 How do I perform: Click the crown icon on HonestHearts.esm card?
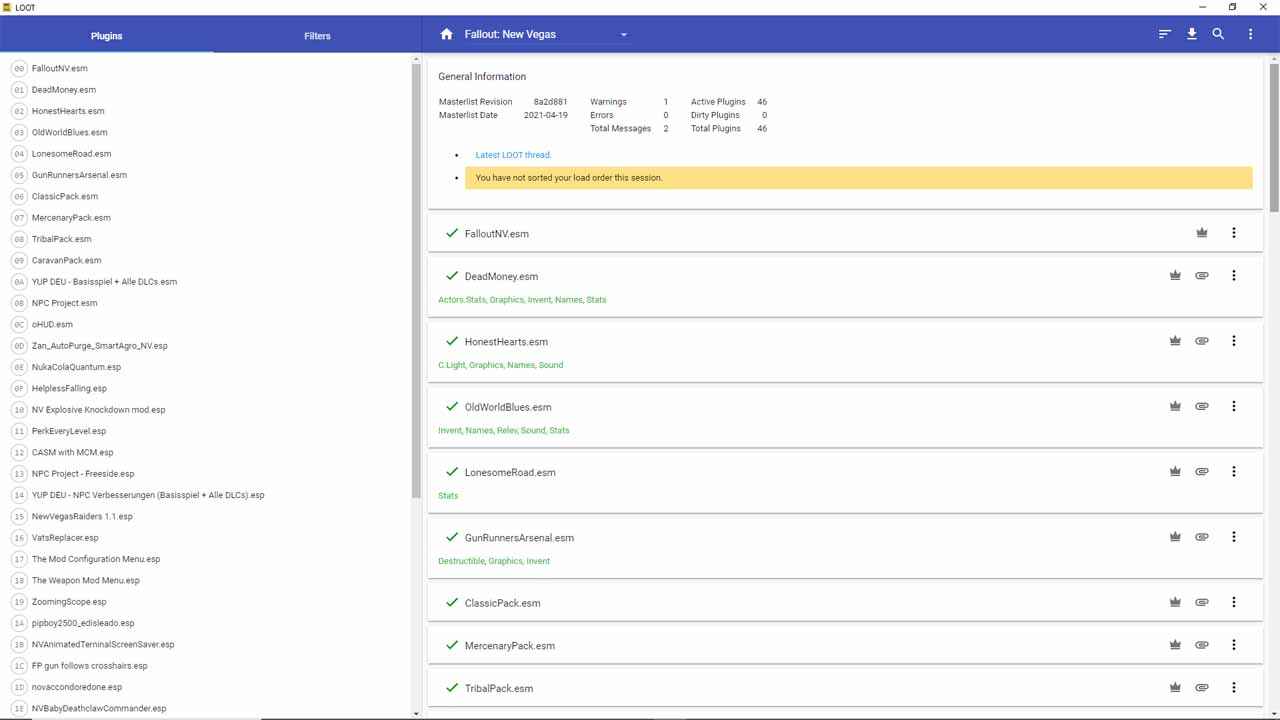click(x=1175, y=341)
